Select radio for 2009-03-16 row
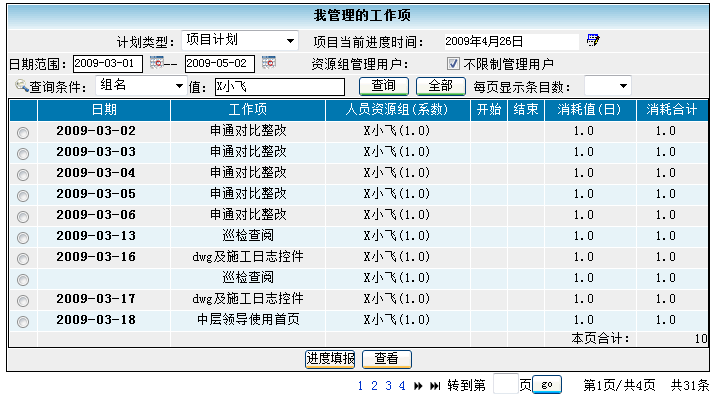Screen dimensions: 713x398 click(x=23, y=258)
